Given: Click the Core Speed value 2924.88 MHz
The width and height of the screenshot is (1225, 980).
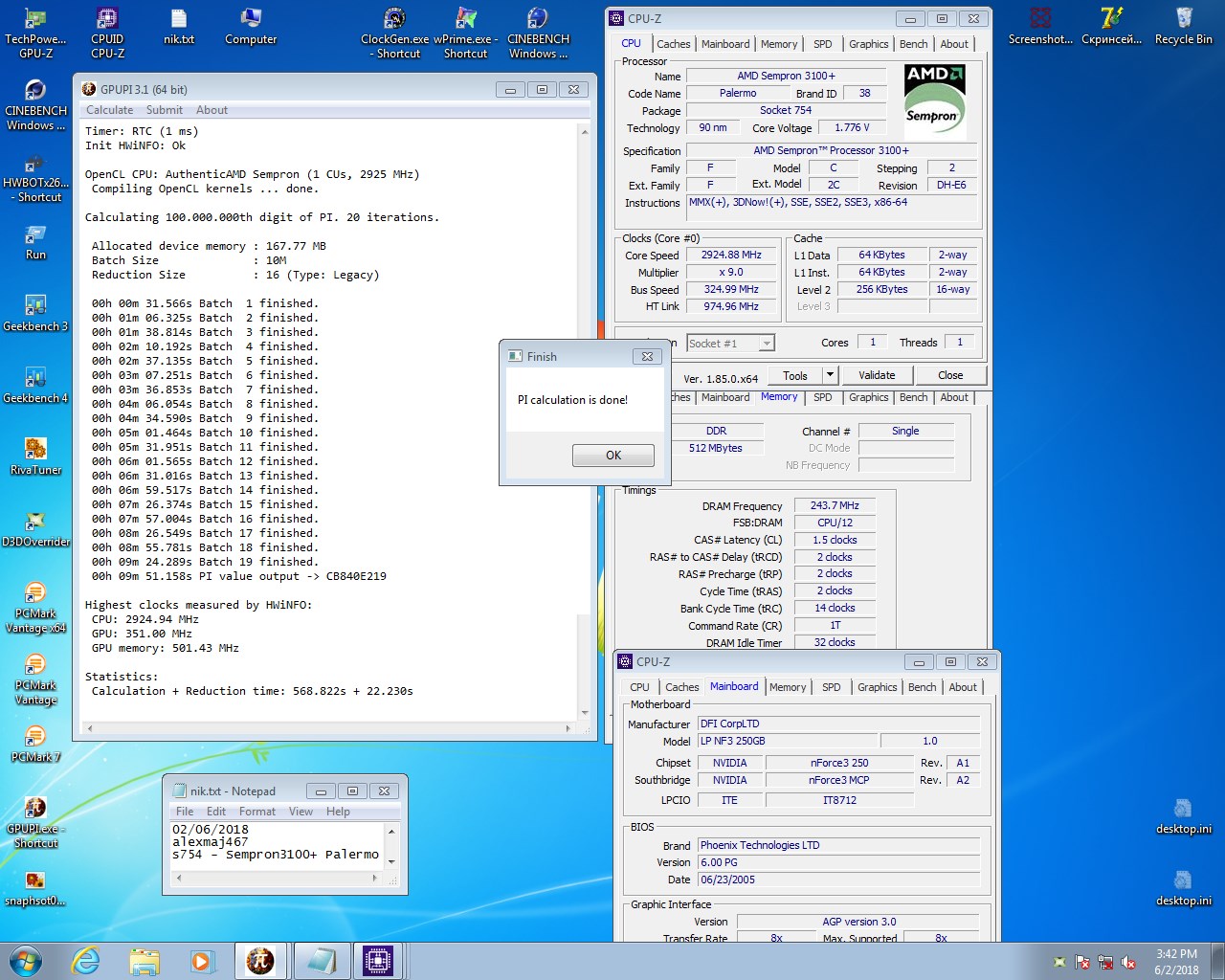Looking at the screenshot, I should 731,255.
